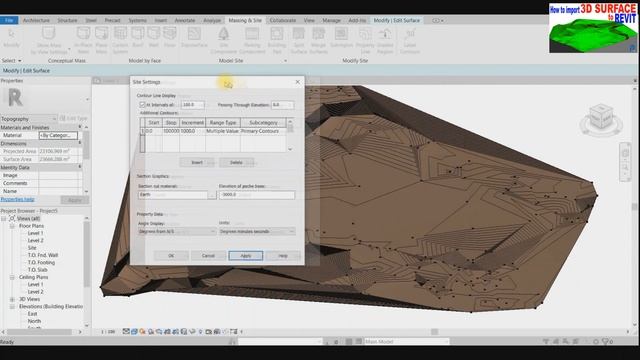This screenshot has width=640, height=360.
Task: Collapse the Ceiling Plans tree node
Action: [x=12, y=278]
